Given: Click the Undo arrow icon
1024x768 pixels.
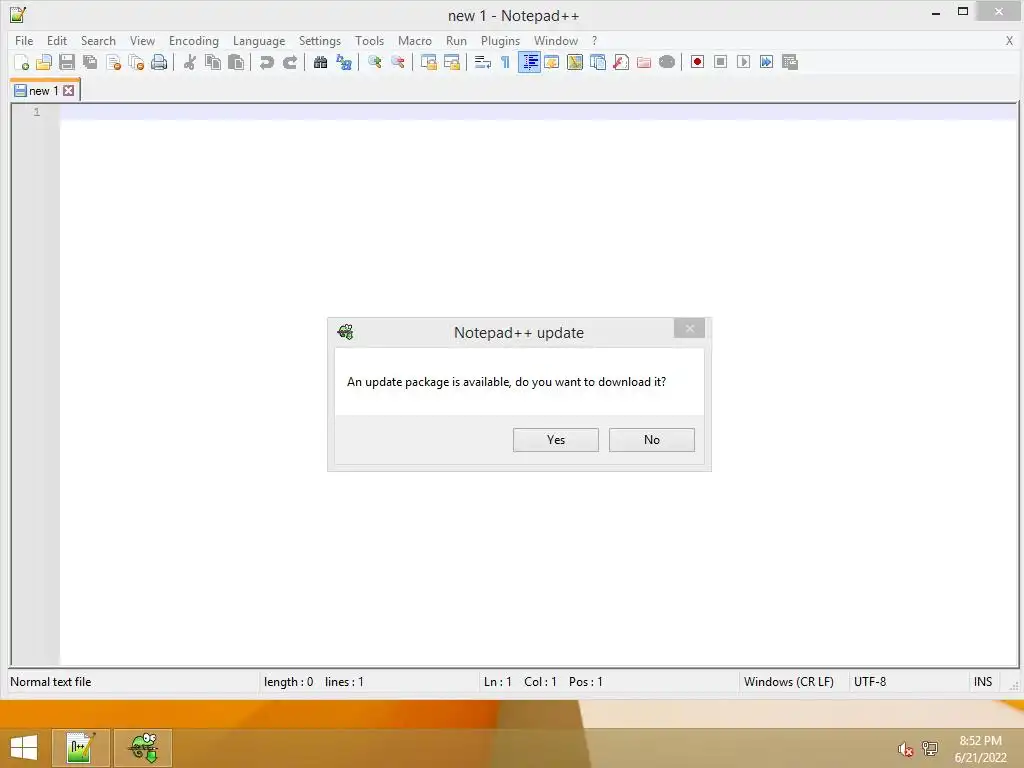Looking at the screenshot, I should 266,62.
